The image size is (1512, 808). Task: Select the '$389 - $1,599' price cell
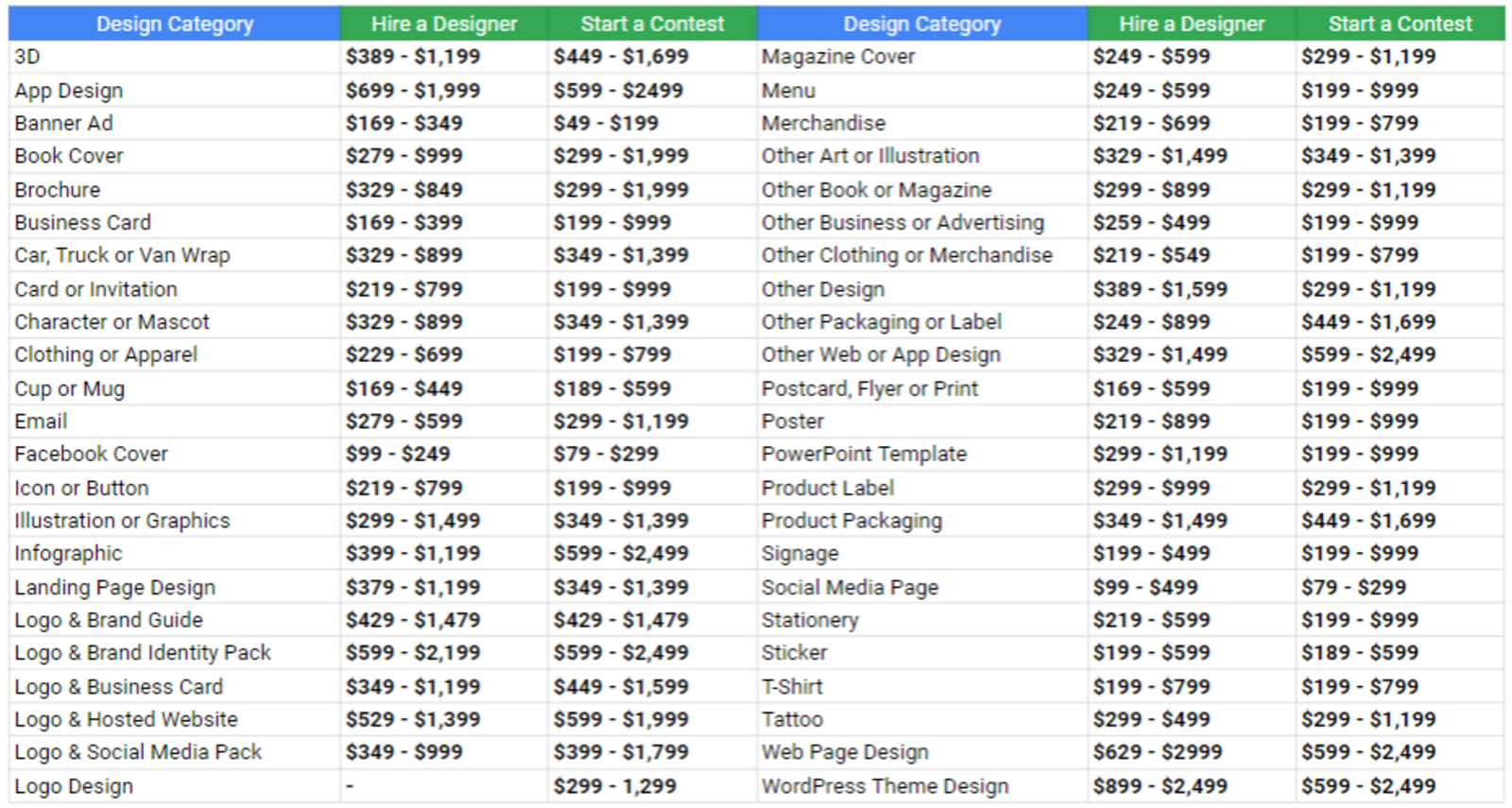[x=1192, y=289]
